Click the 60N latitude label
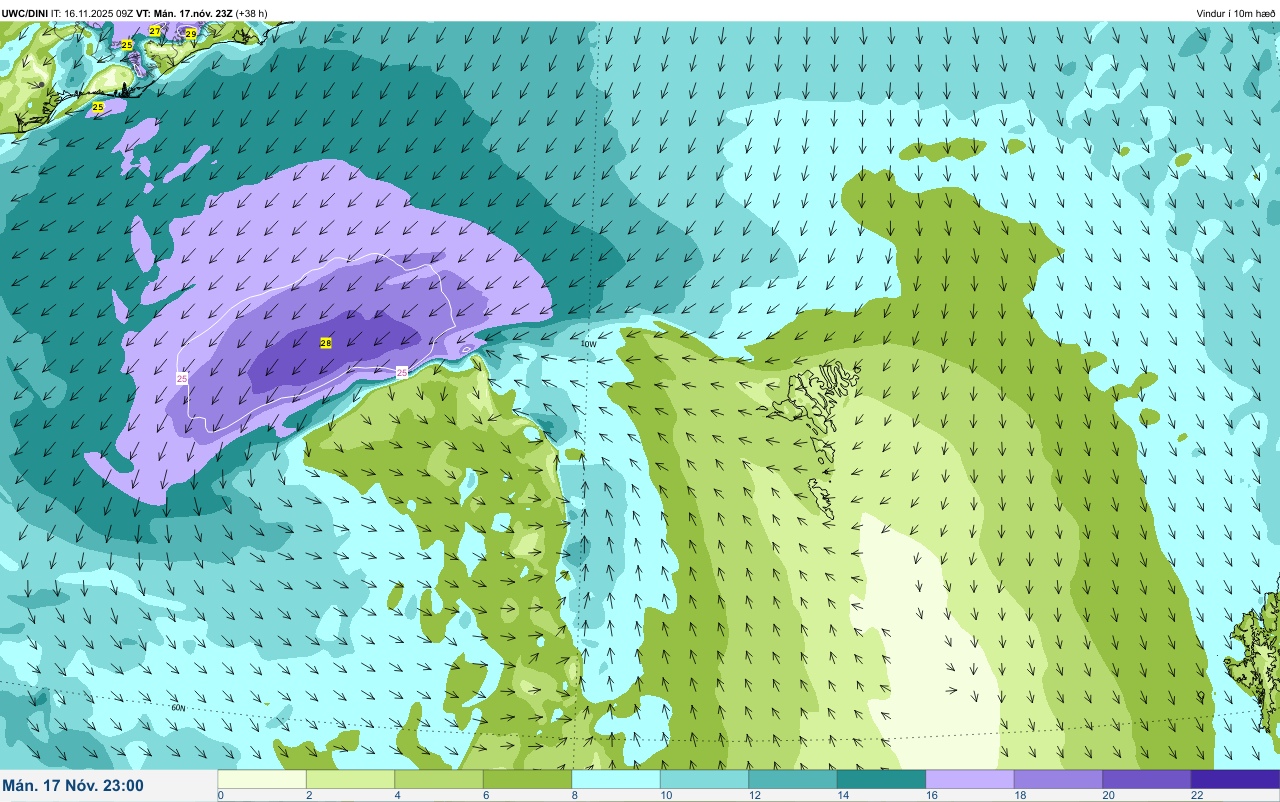Screen dimensions: 1280x802 179,708
